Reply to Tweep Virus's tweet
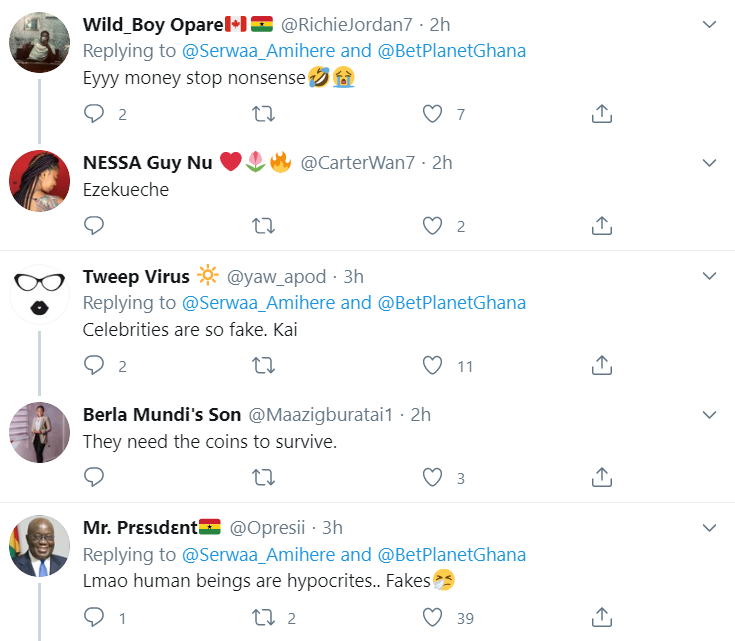Viewport: 735px width, 641px height. coord(94,366)
